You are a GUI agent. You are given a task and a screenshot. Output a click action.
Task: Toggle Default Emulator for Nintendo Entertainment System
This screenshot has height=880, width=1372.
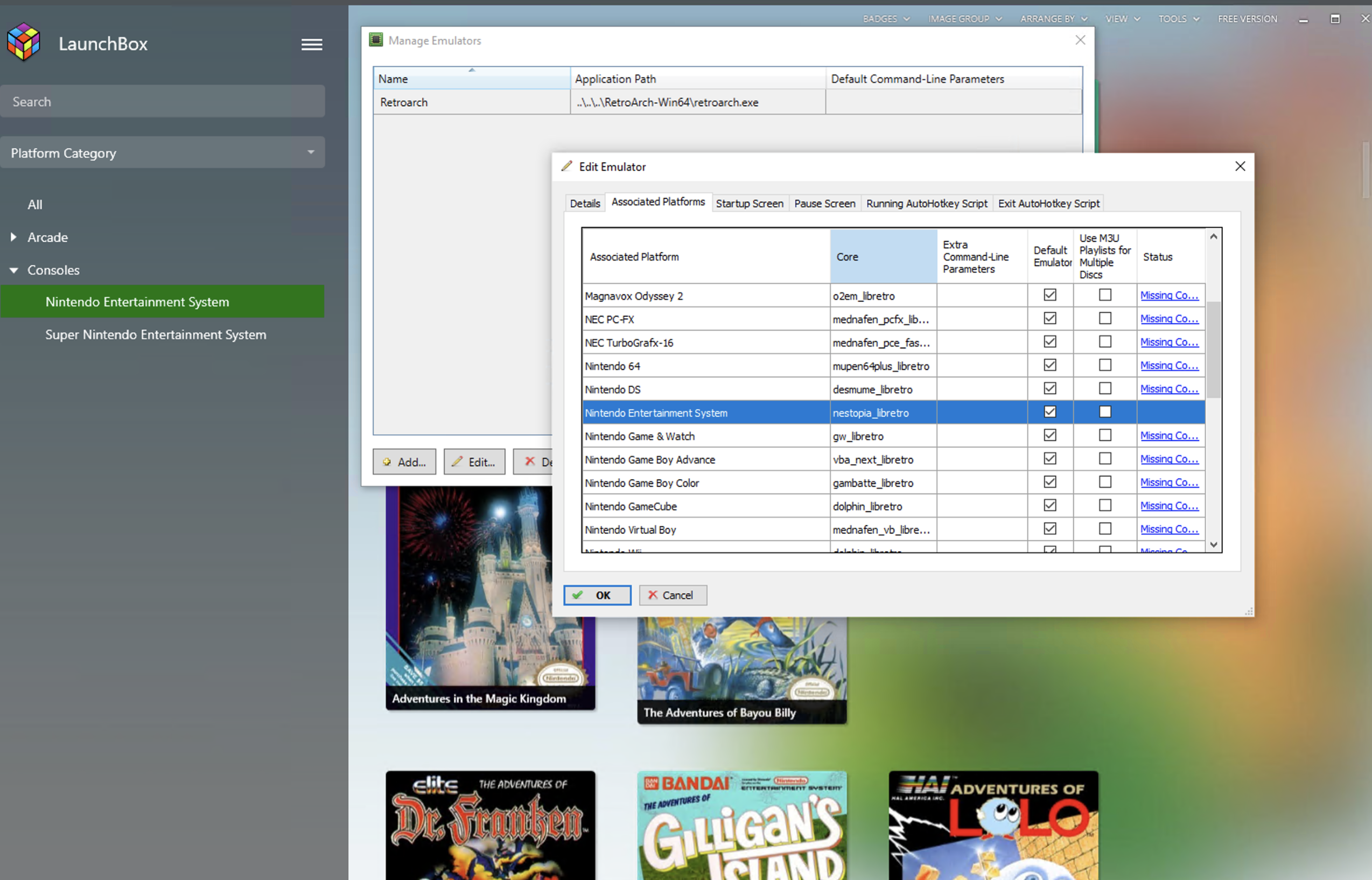(x=1050, y=412)
